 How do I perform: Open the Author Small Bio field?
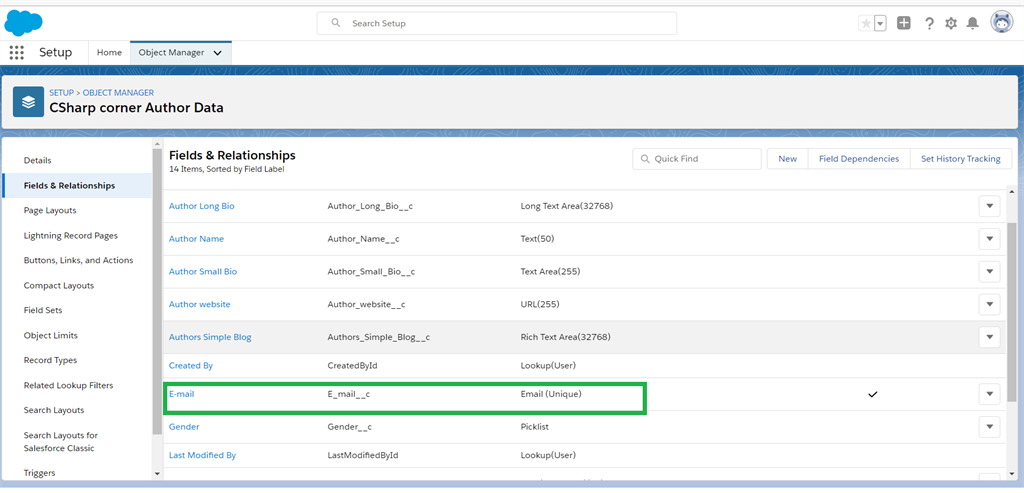(x=203, y=272)
